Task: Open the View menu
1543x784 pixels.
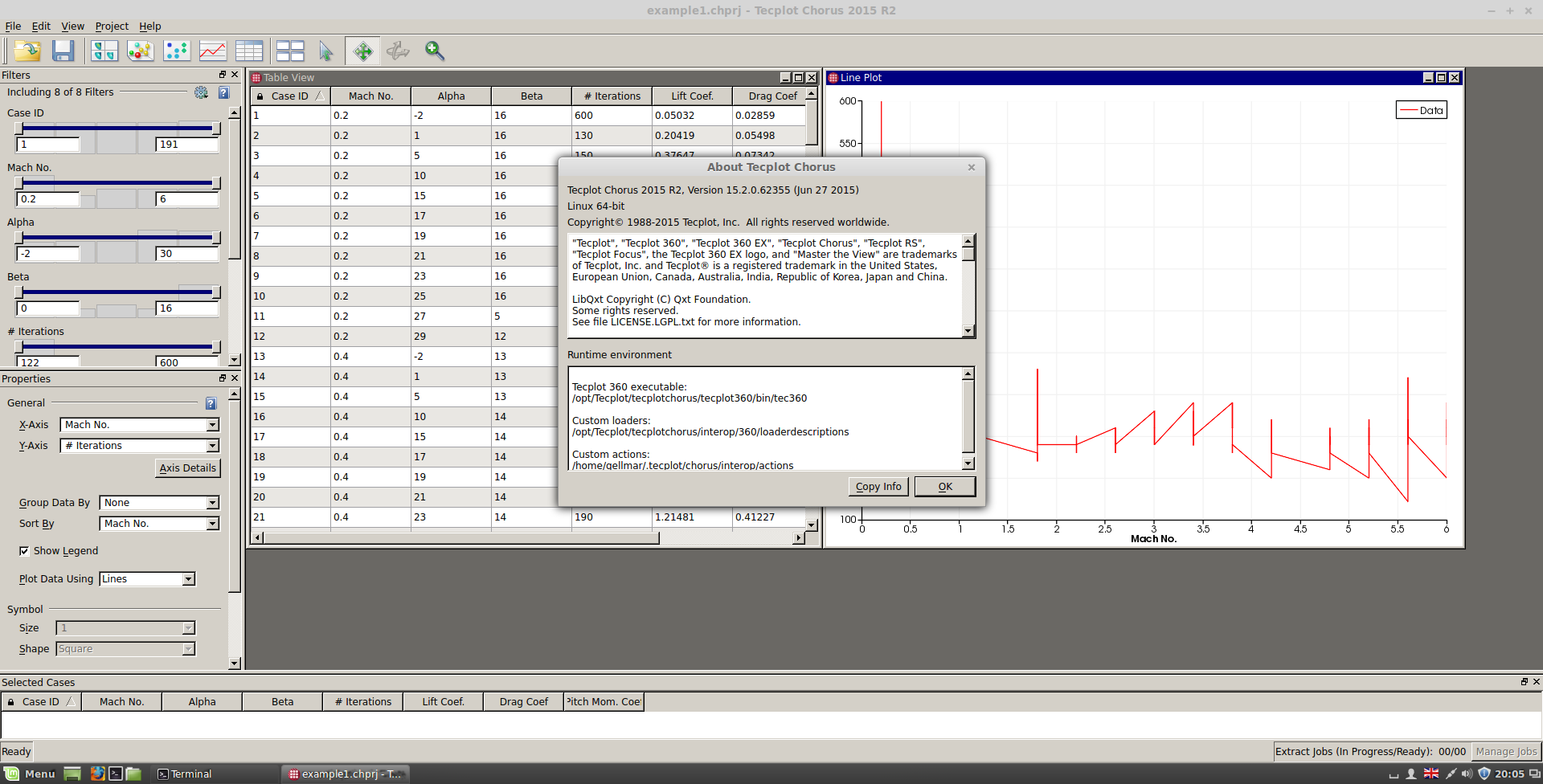Action: coord(72,26)
